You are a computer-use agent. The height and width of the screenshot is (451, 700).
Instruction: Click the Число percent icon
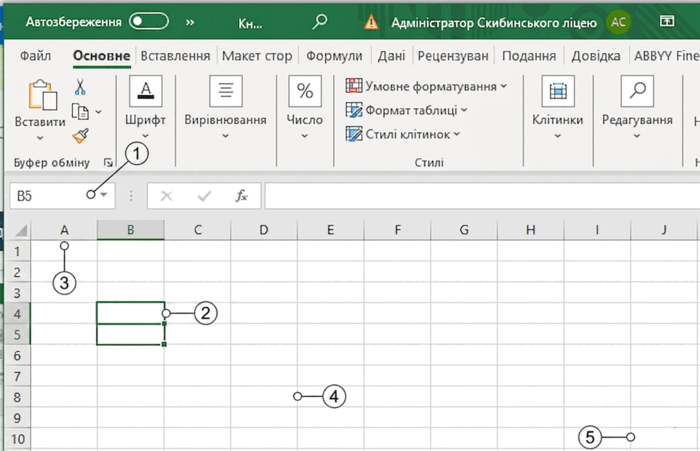305,91
